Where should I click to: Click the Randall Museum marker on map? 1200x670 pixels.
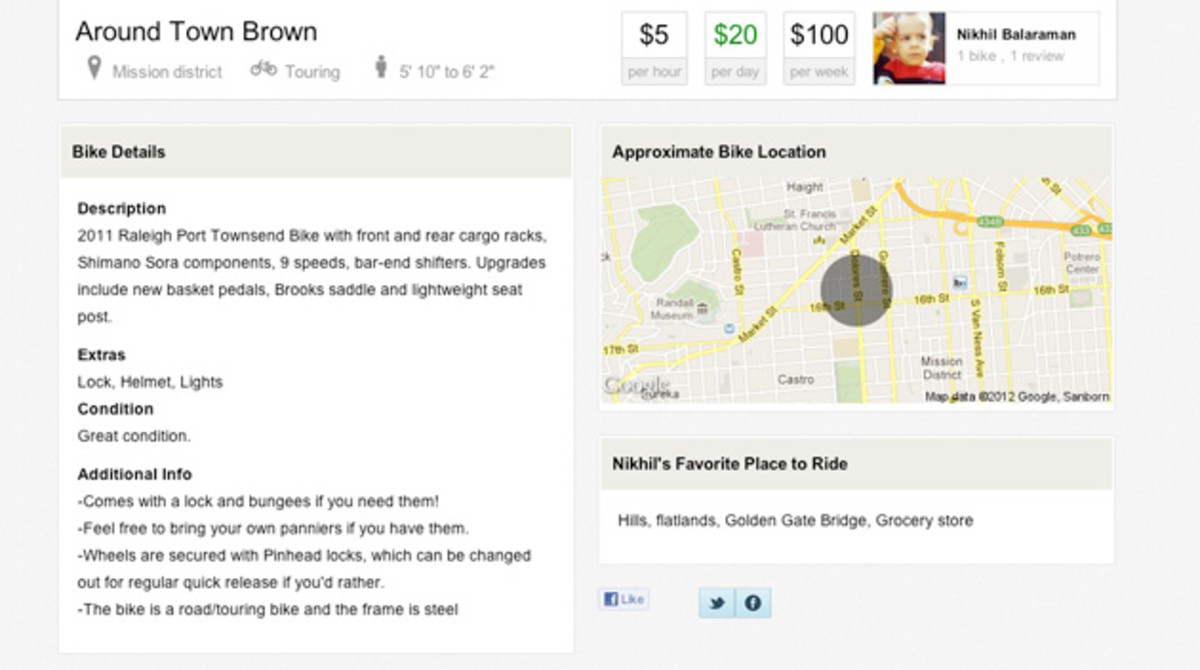[702, 309]
